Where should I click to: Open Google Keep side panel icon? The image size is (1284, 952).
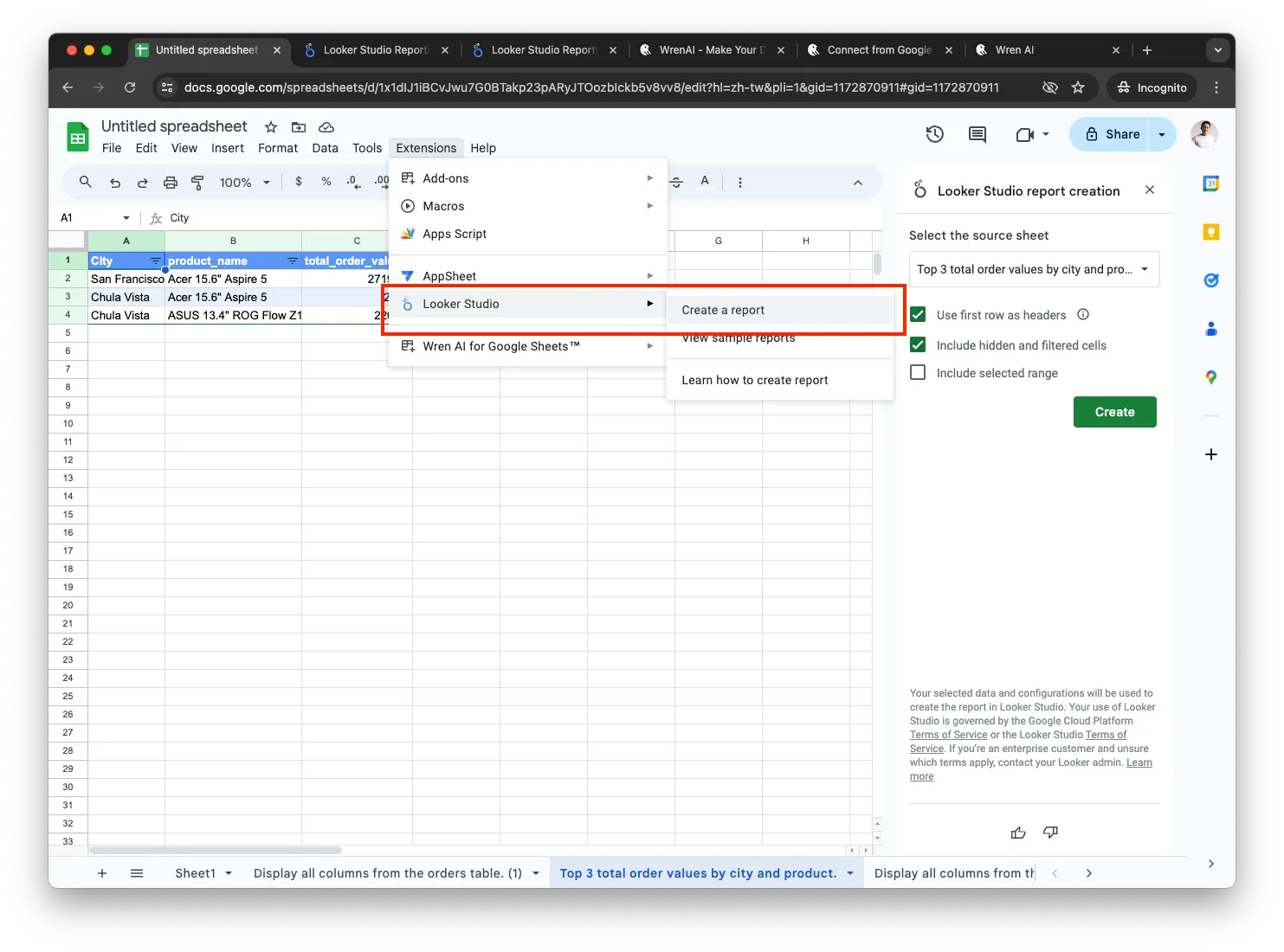pyautogui.click(x=1211, y=232)
